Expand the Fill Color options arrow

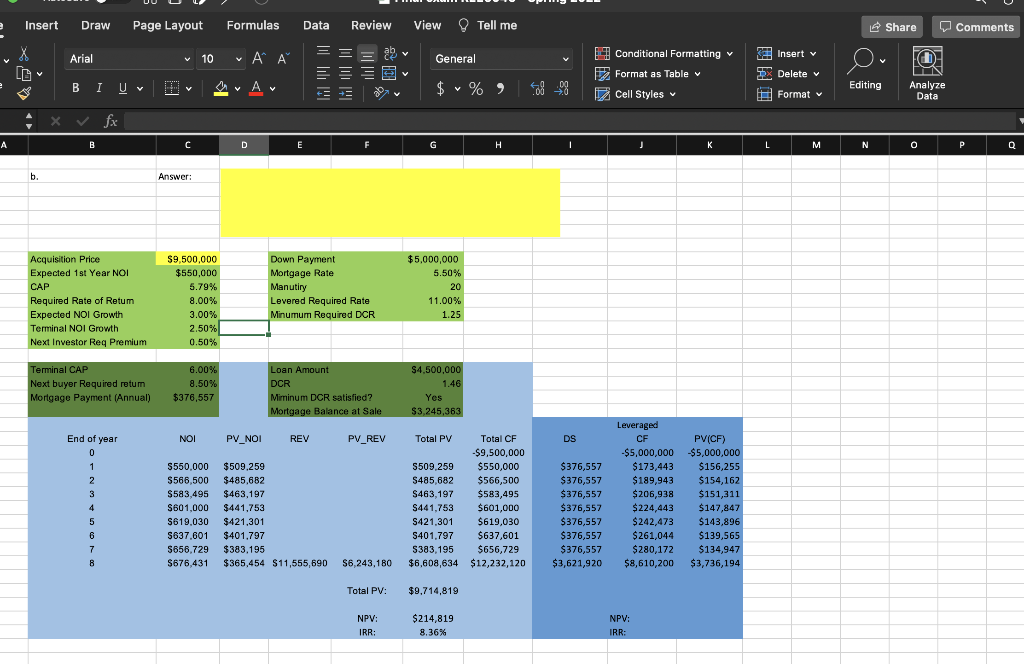(x=236, y=88)
